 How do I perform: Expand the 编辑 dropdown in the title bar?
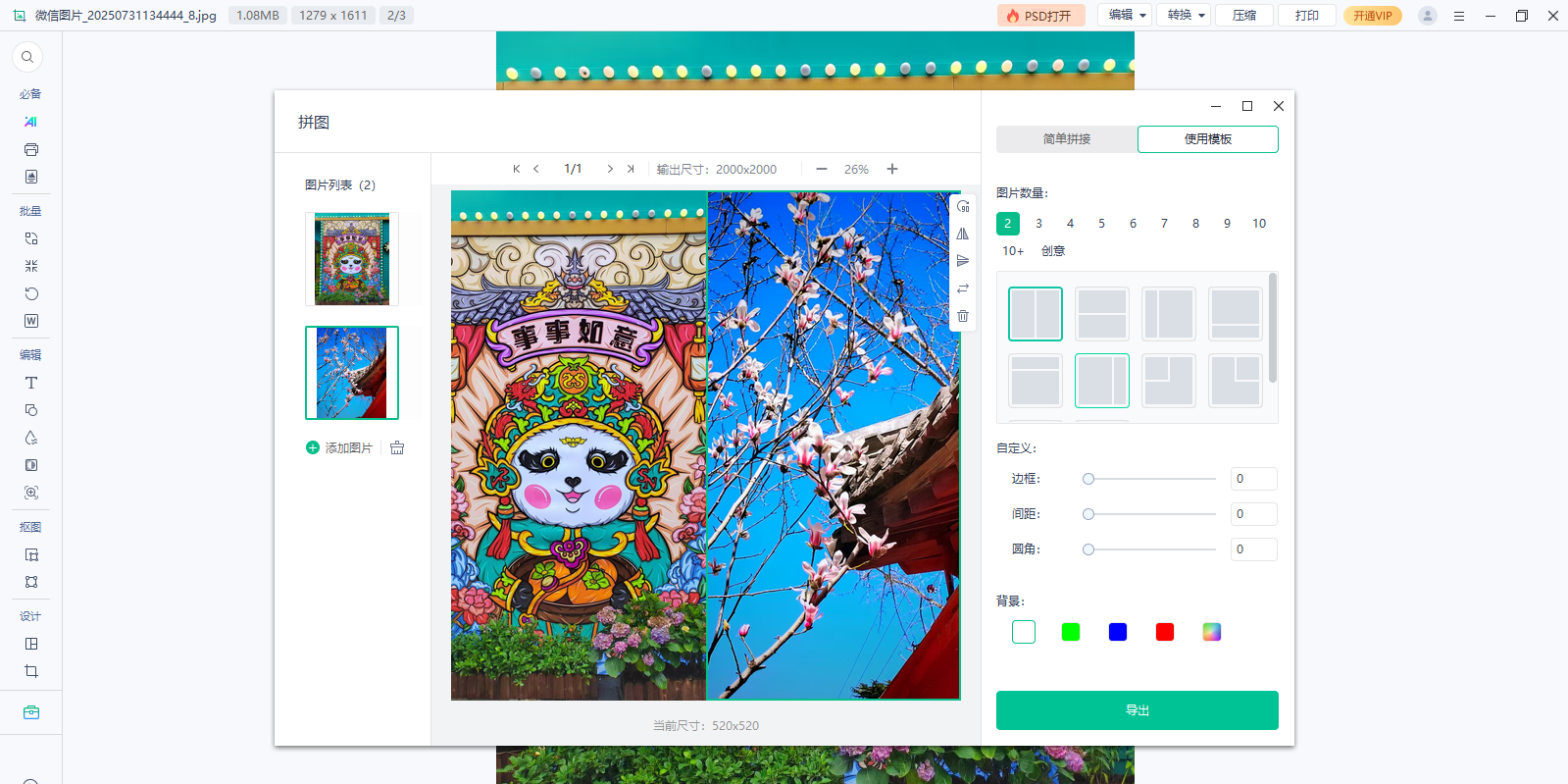coord(1124,15)
